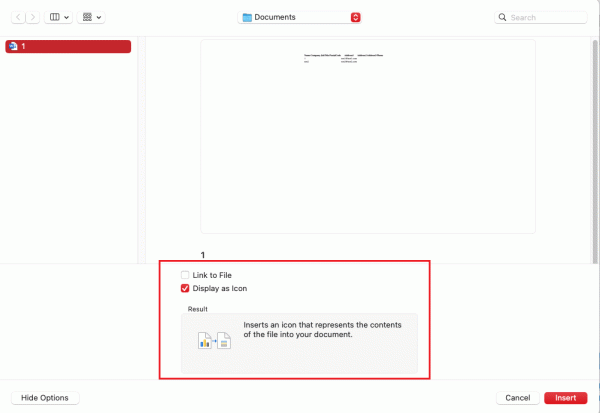Click the 'Inserts an icon that represents' description
Screen dimensions: 600x413
[322, 330]
